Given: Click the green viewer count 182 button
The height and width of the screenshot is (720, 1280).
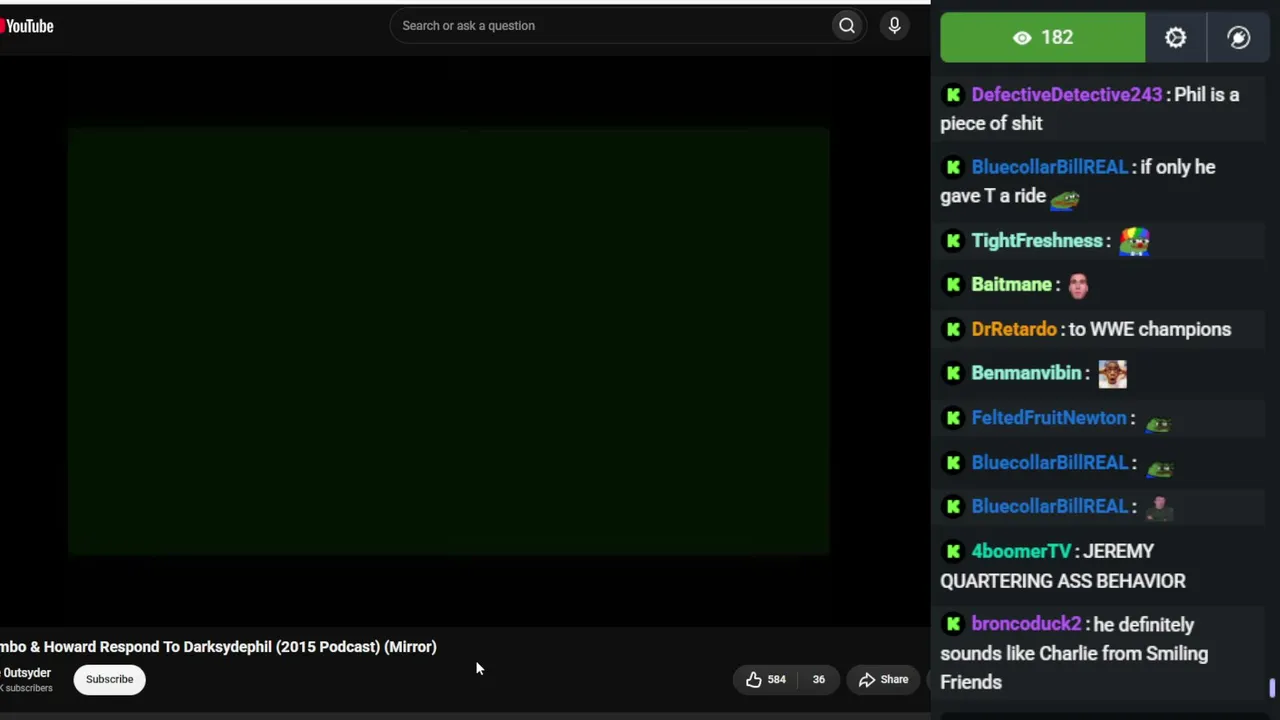Looking at the screenshot, I should 1043,38.
